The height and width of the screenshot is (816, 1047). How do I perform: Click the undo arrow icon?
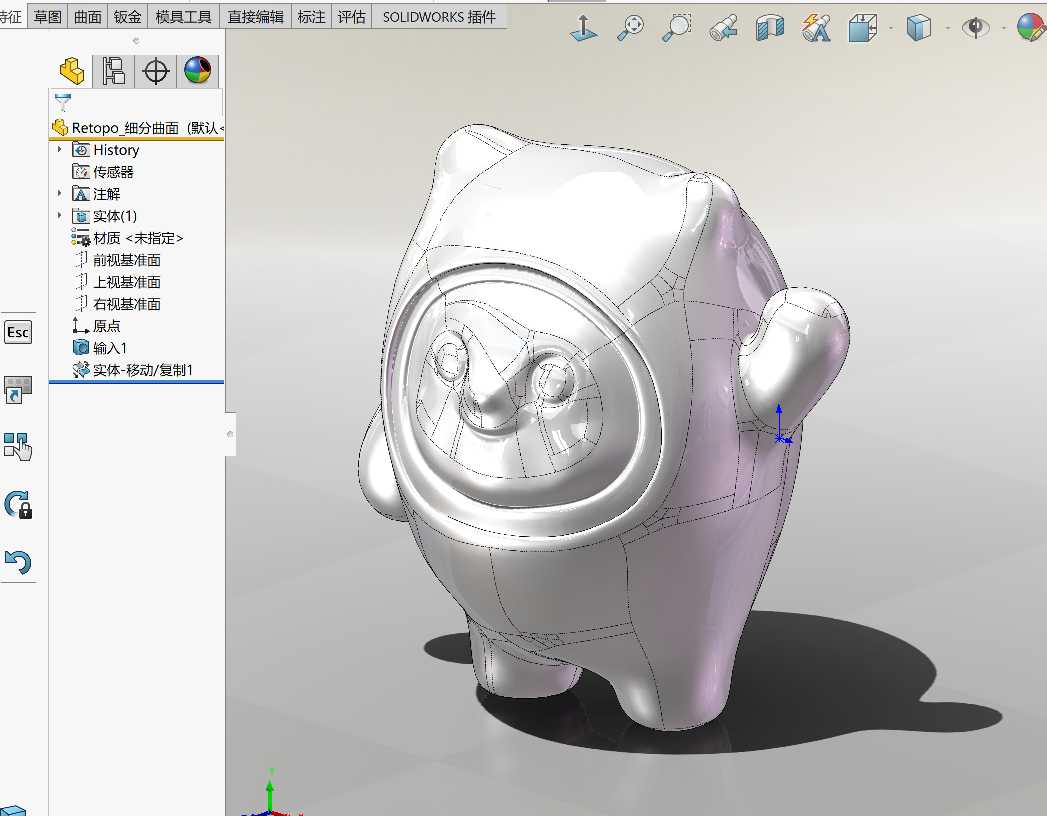click(x=18, y=562)
